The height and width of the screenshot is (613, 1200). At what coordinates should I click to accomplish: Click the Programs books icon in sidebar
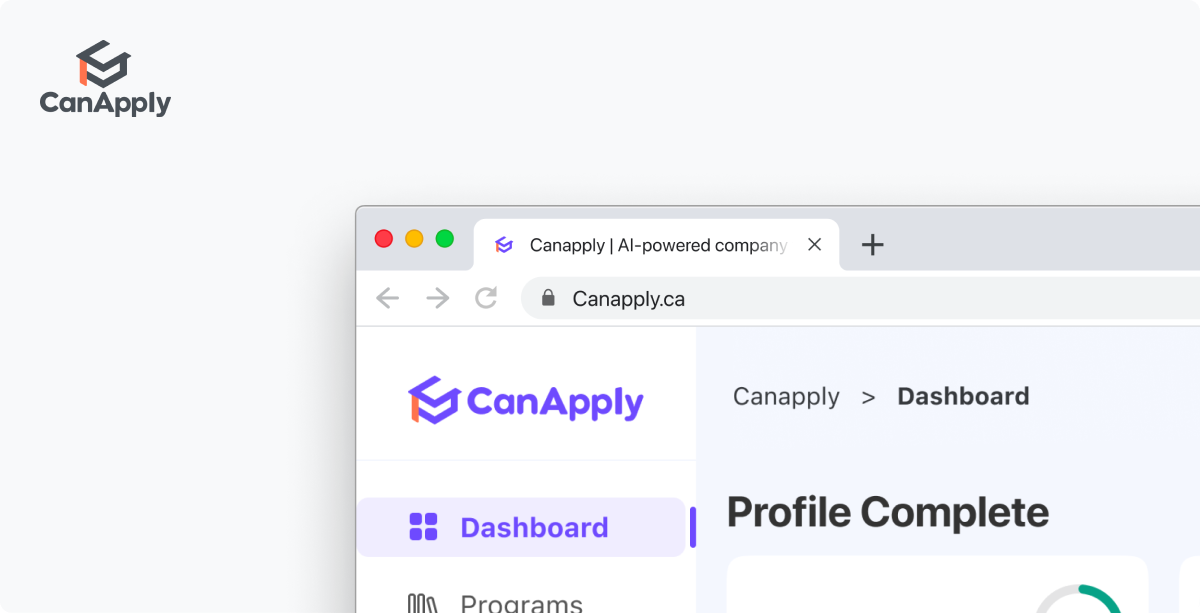(x=423, y=603)
